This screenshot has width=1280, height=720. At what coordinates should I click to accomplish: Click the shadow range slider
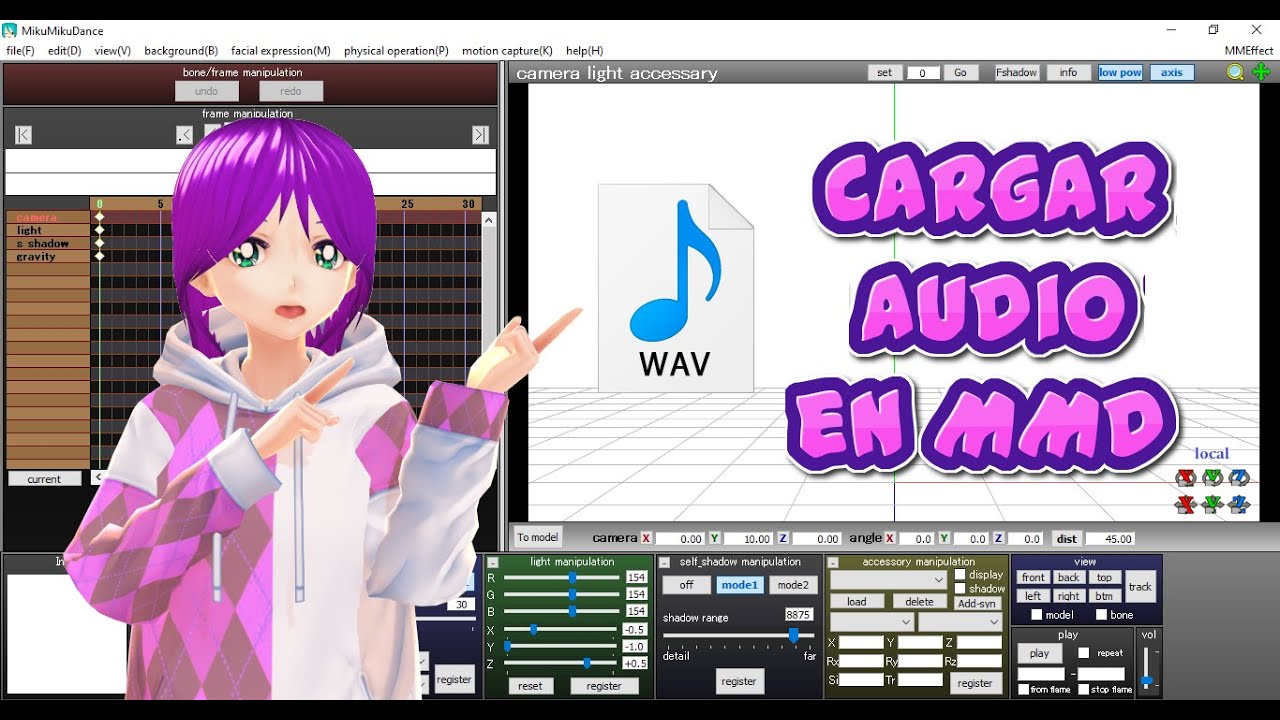739,635
